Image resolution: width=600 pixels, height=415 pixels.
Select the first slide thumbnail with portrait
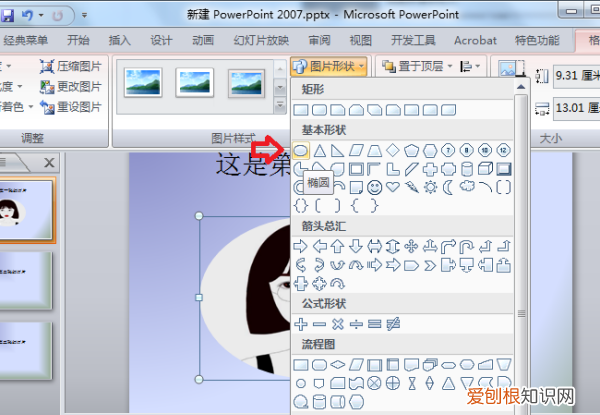pos(27,208)
